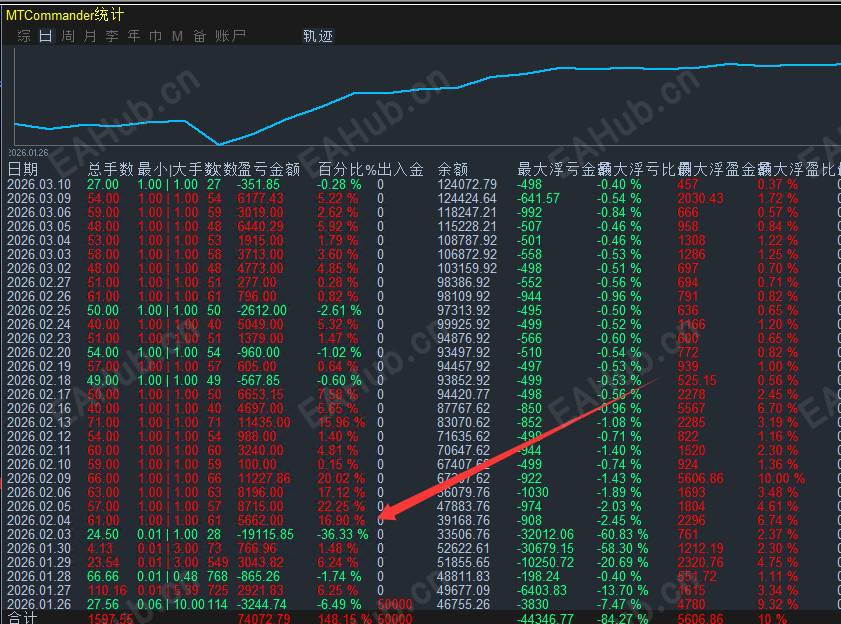Click the date cell 2026.03.05
Screen dimensions: 841x624
[39, 226]
